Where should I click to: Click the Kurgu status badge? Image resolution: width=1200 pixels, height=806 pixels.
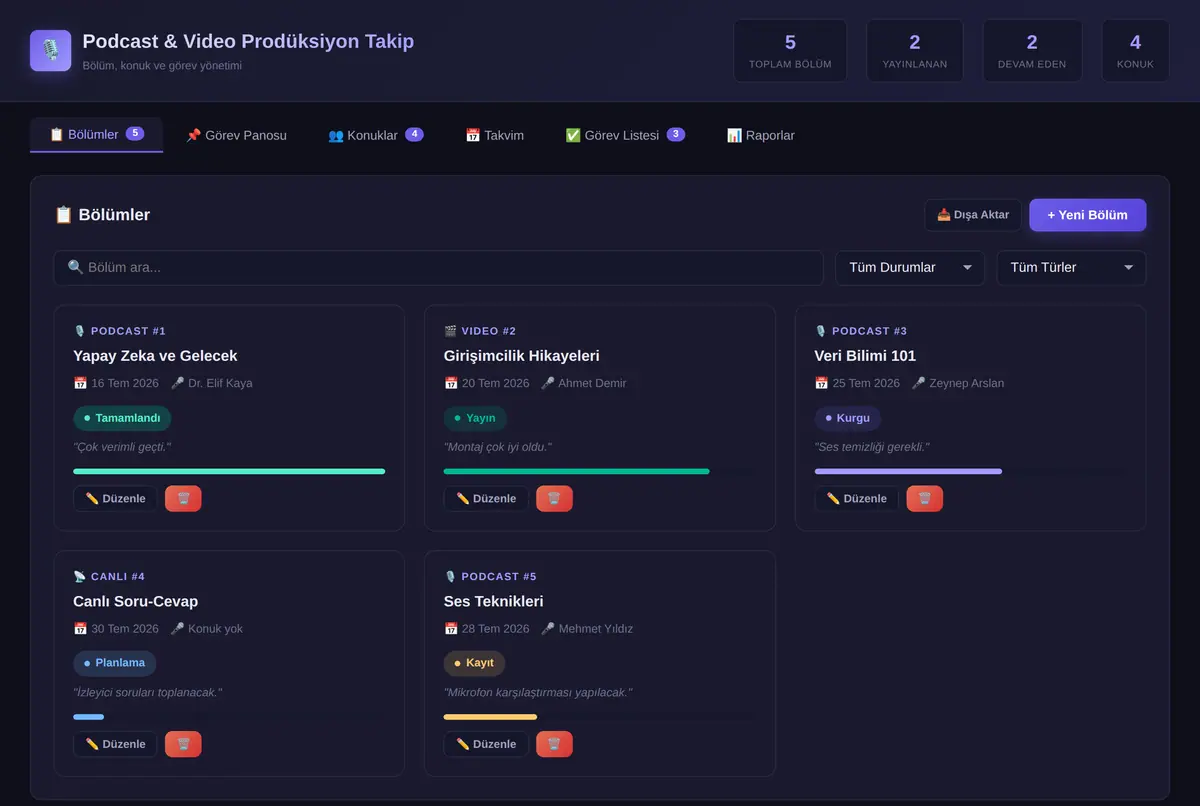click(848, 418)
